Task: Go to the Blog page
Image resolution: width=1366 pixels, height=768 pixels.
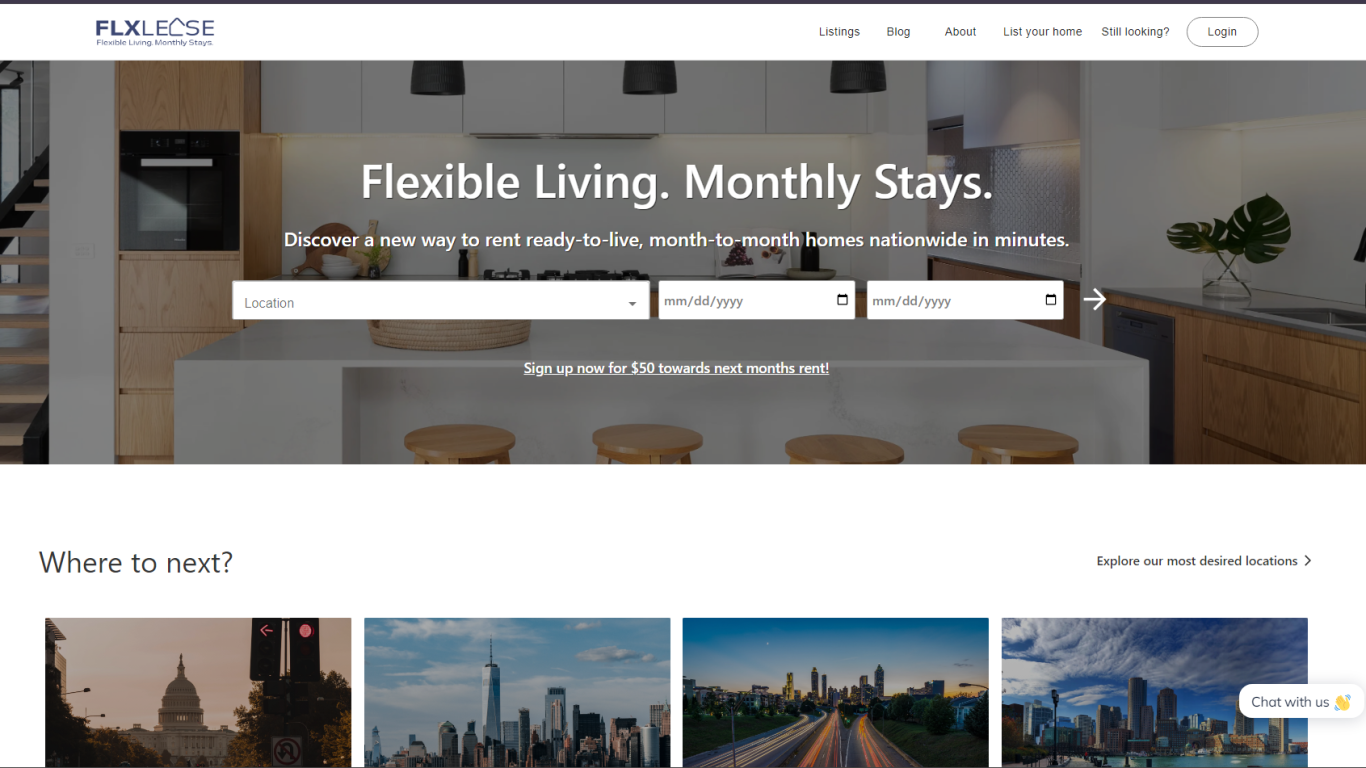Action: [x=898, y=32]
